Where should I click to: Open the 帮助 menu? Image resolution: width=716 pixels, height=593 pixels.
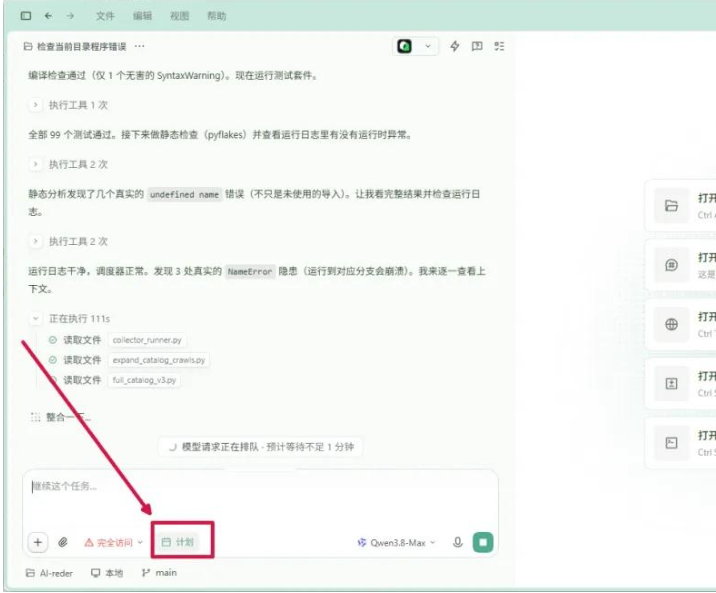(x=216, y=16)
